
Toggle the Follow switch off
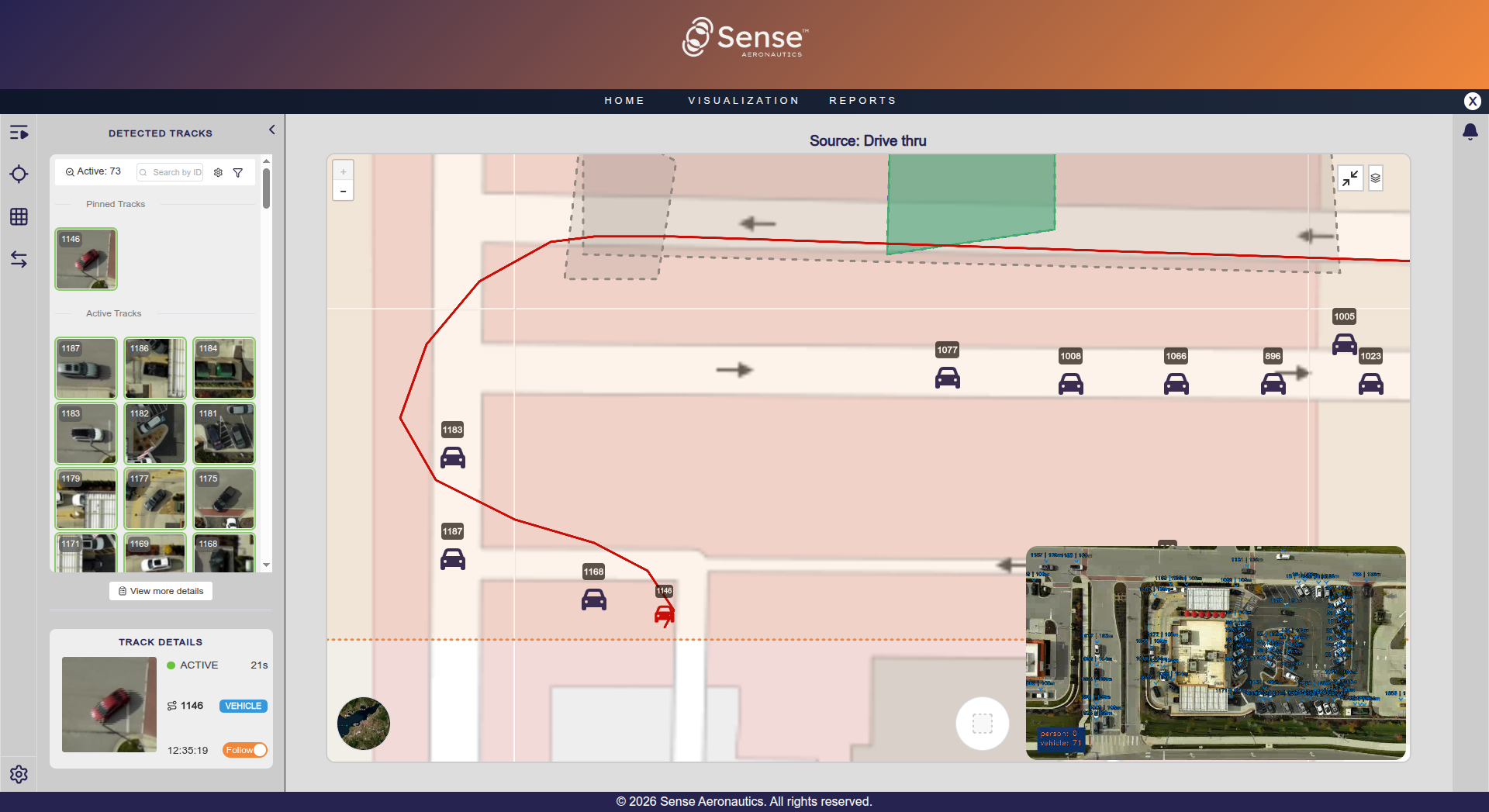[245, 750]
